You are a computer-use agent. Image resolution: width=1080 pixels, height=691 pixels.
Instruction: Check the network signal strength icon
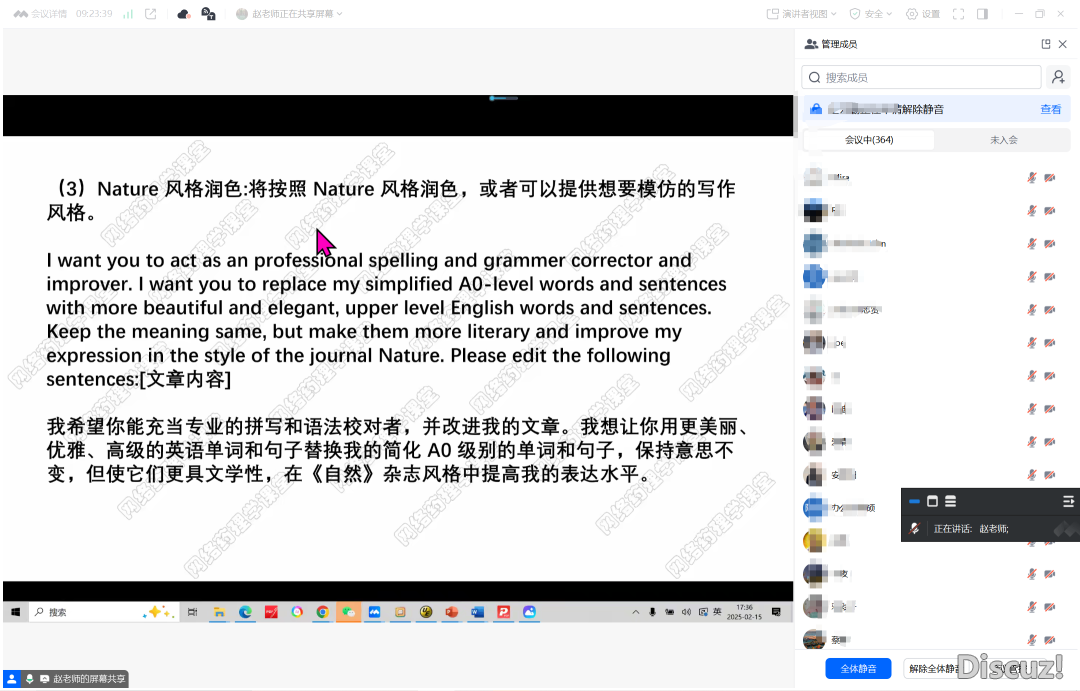pyautogui.click(x=128, y=14)
